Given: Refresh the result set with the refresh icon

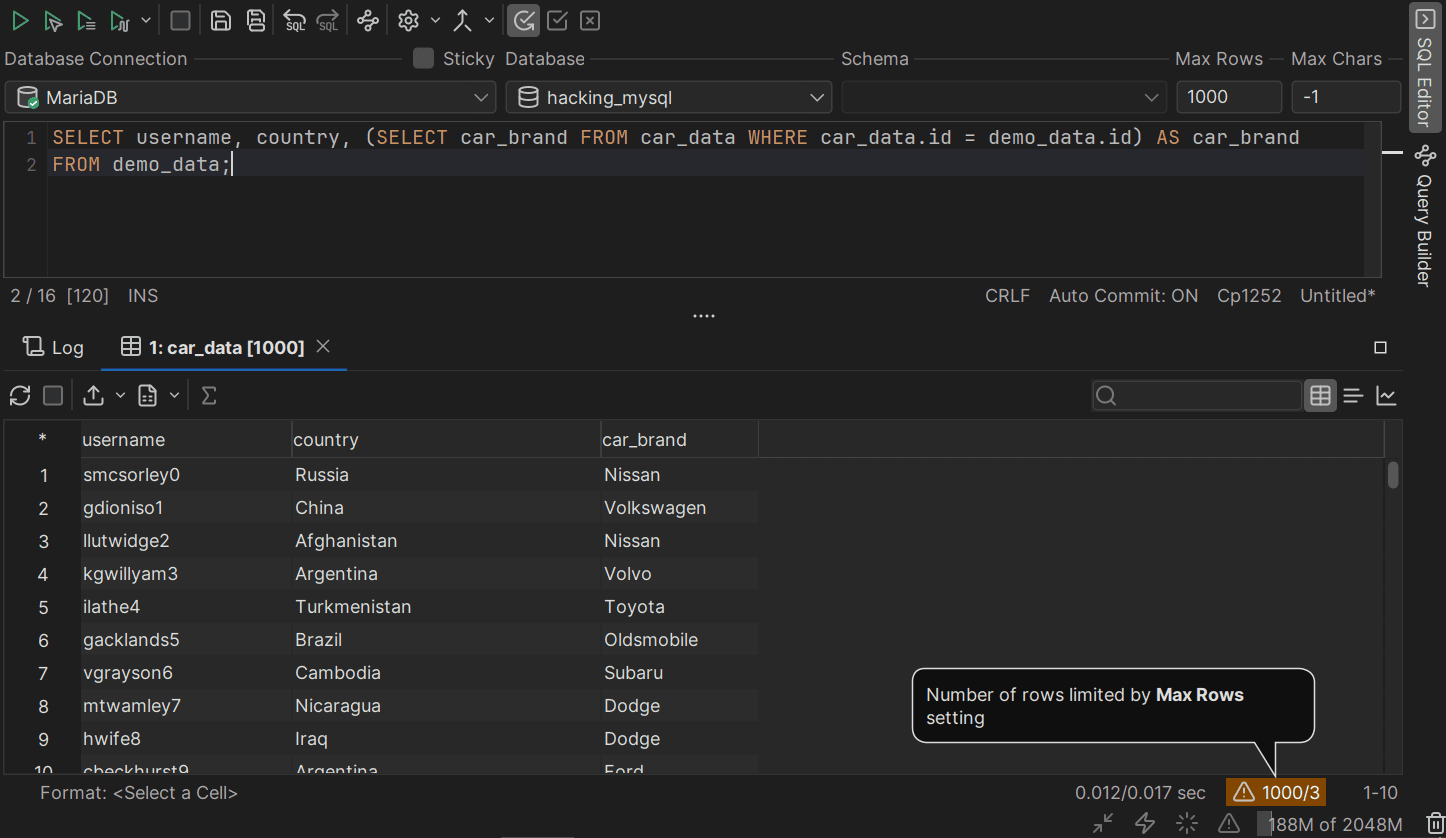Looking at the screenshot, I should (x=20, y=395).
